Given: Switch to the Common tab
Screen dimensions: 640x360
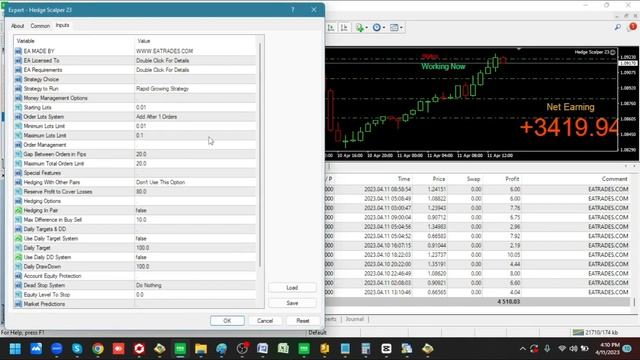Looking at the screenshot, I should coord(40,26).
